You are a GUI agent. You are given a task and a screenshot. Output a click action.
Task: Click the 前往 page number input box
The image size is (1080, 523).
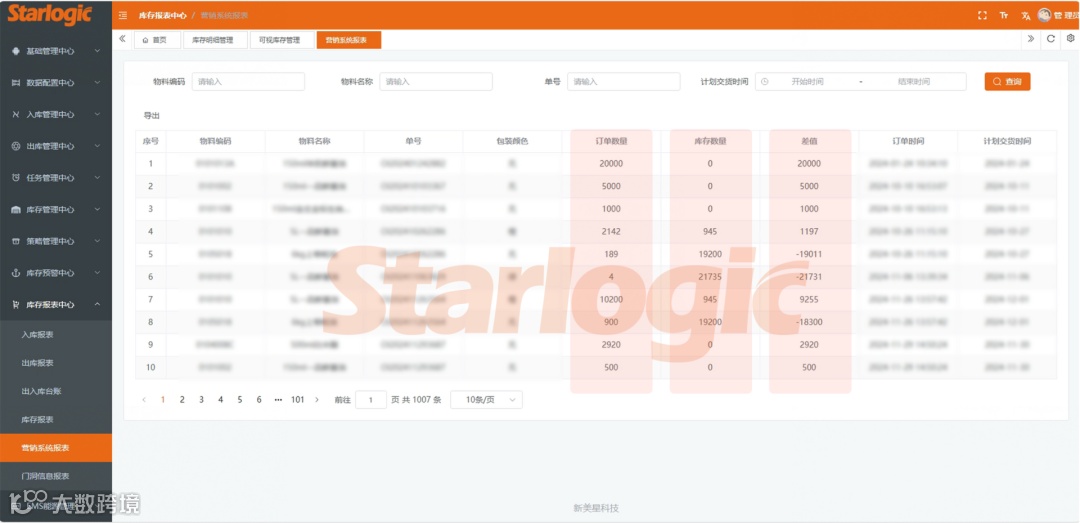[x=371, y=400]
